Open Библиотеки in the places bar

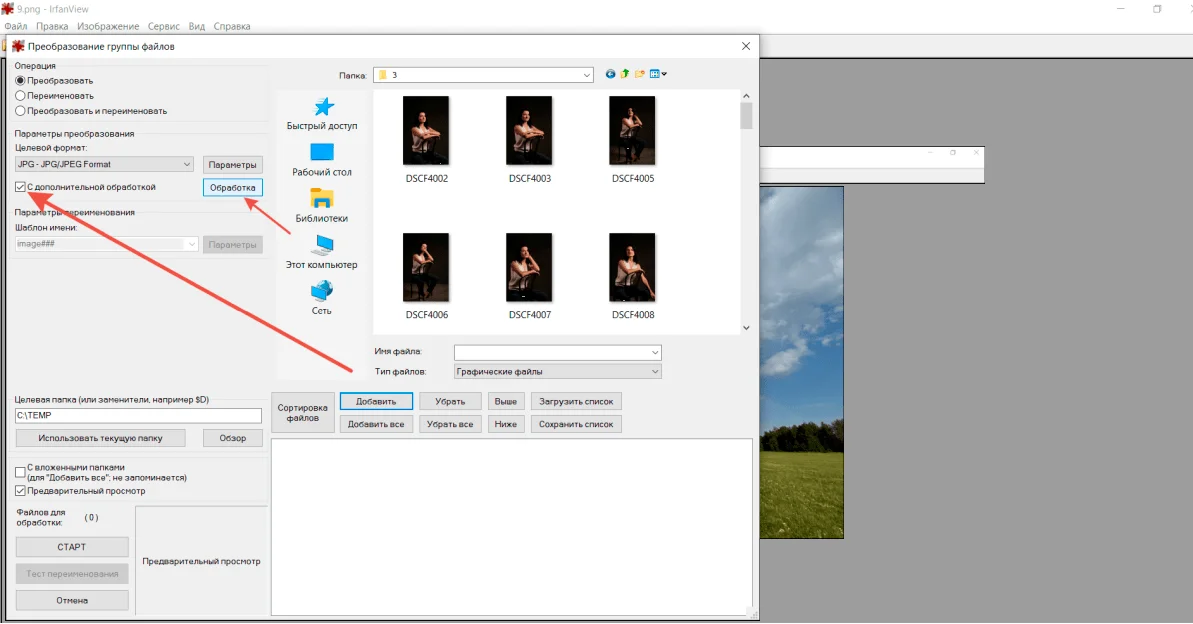pyautogui.click(x=322, y=206)
